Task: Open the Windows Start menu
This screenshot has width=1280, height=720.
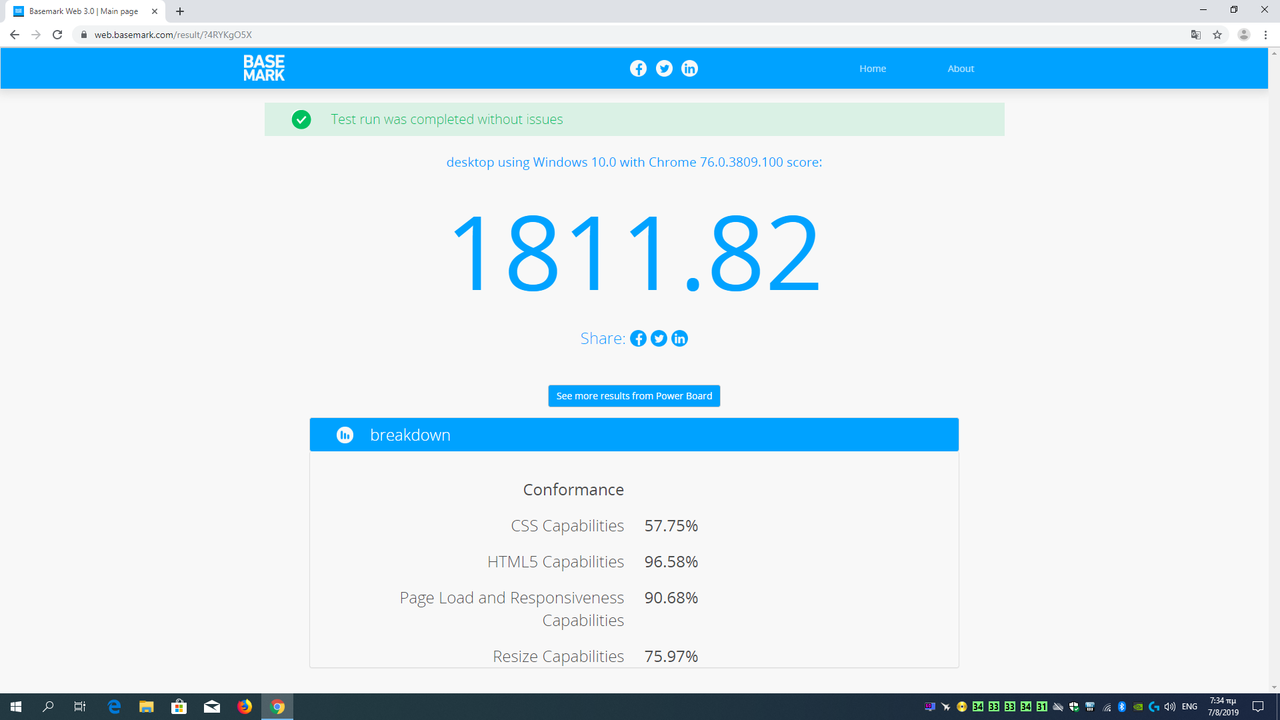Action: click(16, 707)
